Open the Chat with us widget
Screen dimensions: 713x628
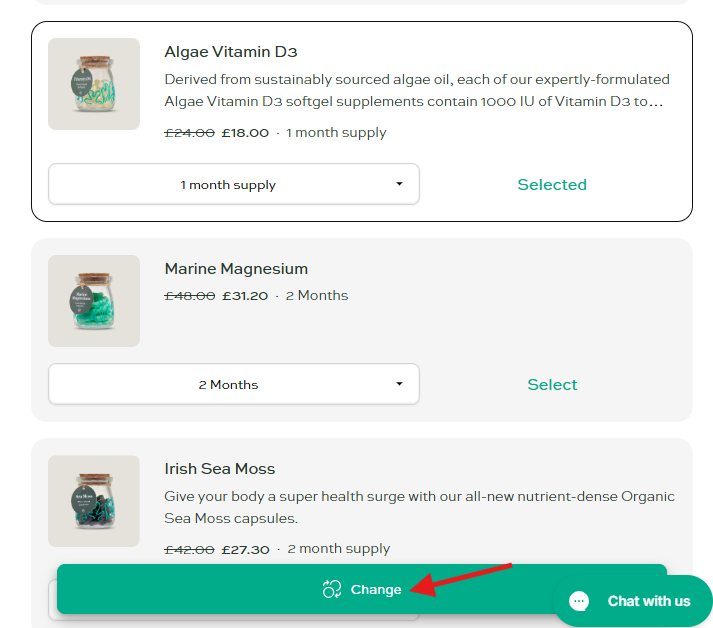648,601
